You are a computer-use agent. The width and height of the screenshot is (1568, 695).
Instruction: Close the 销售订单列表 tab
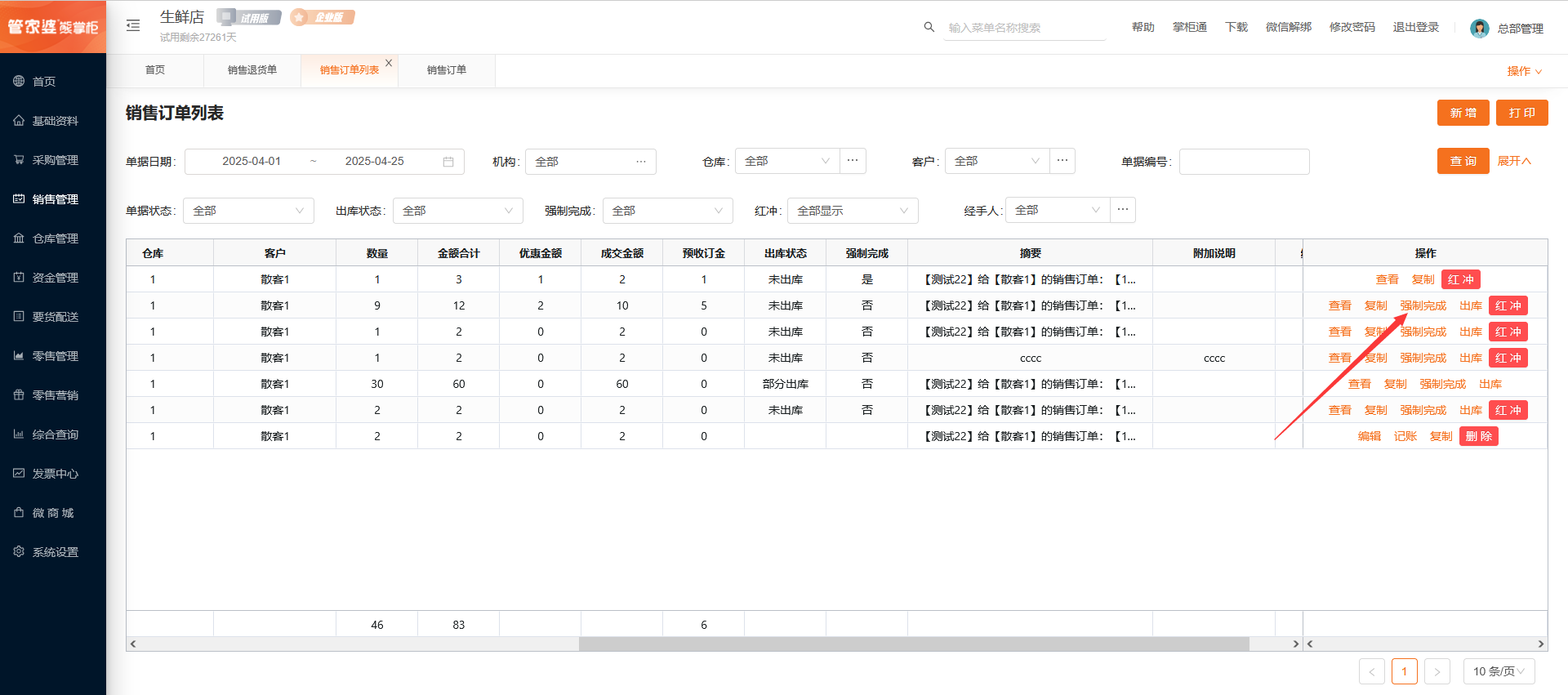389,63
